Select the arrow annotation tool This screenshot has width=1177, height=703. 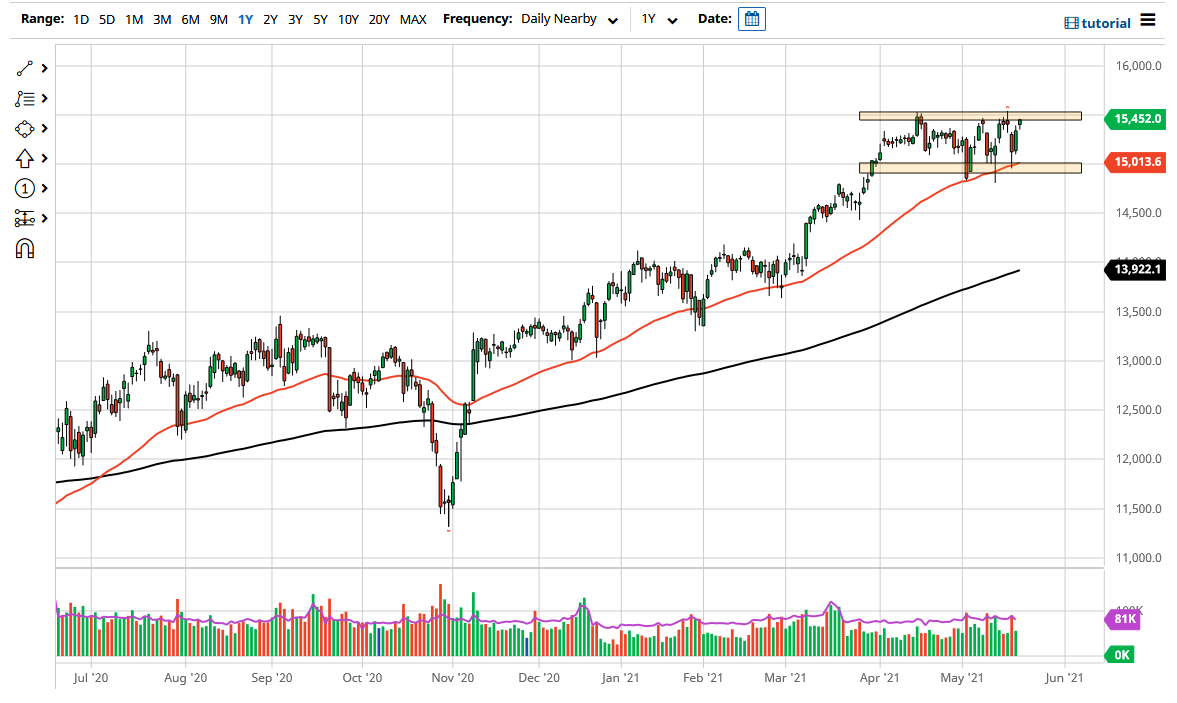point(24,158)
